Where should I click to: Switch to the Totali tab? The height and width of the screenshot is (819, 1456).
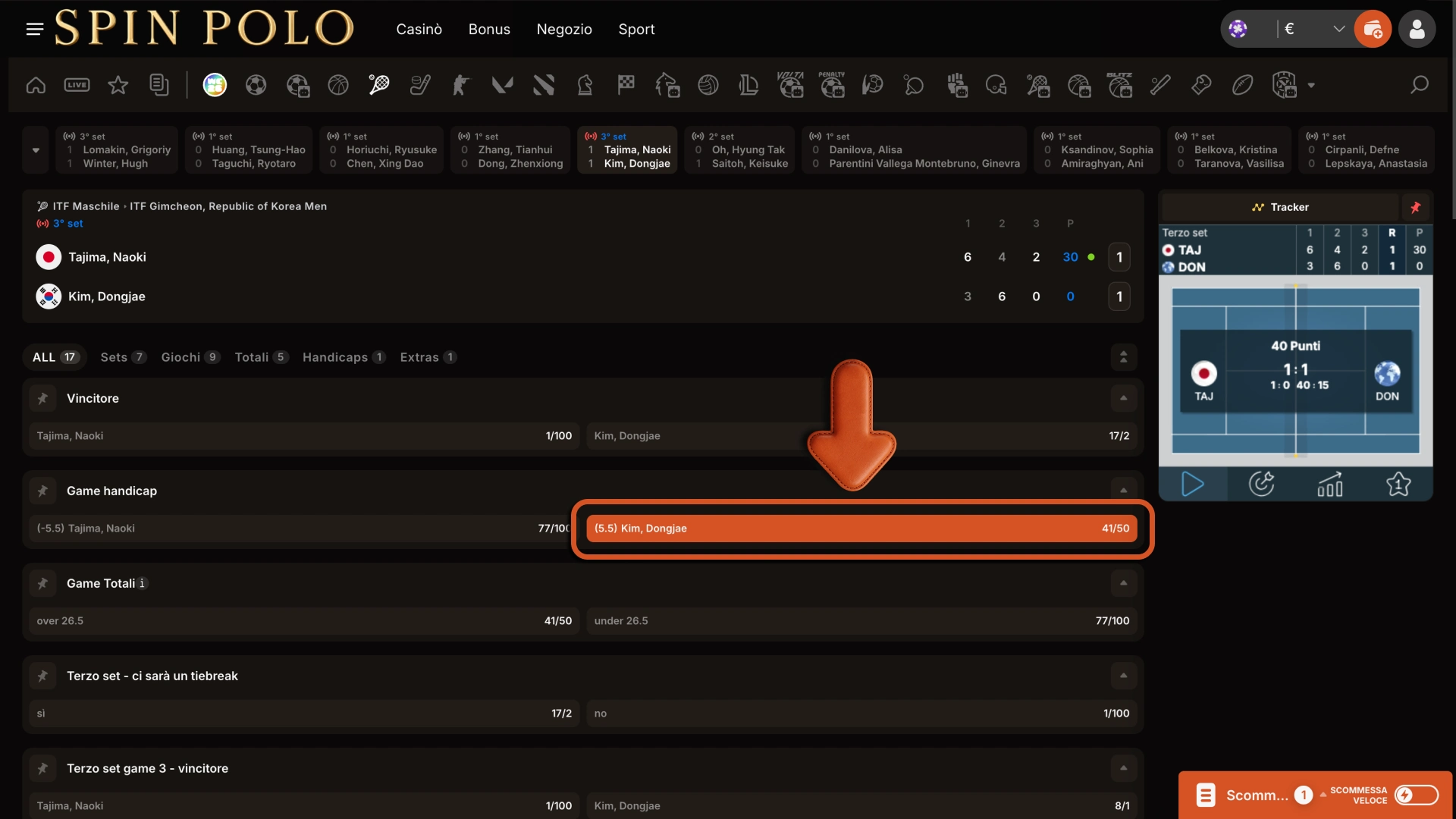(262, 357)
